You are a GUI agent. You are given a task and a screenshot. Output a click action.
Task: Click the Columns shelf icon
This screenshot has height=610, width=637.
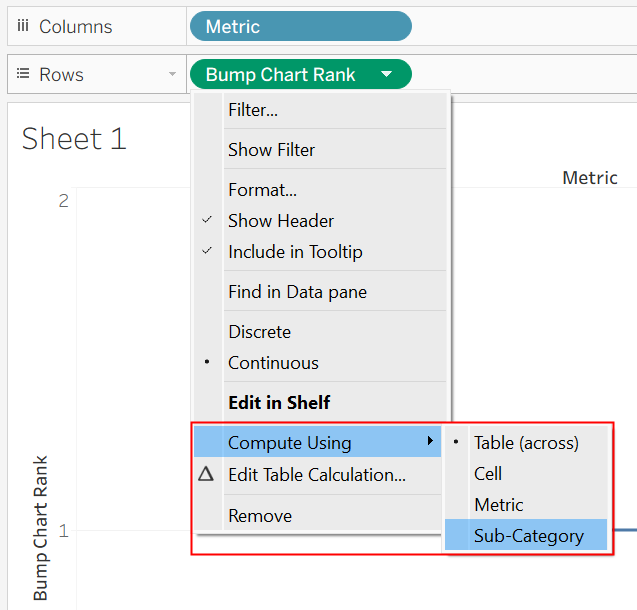coord(23,26)
